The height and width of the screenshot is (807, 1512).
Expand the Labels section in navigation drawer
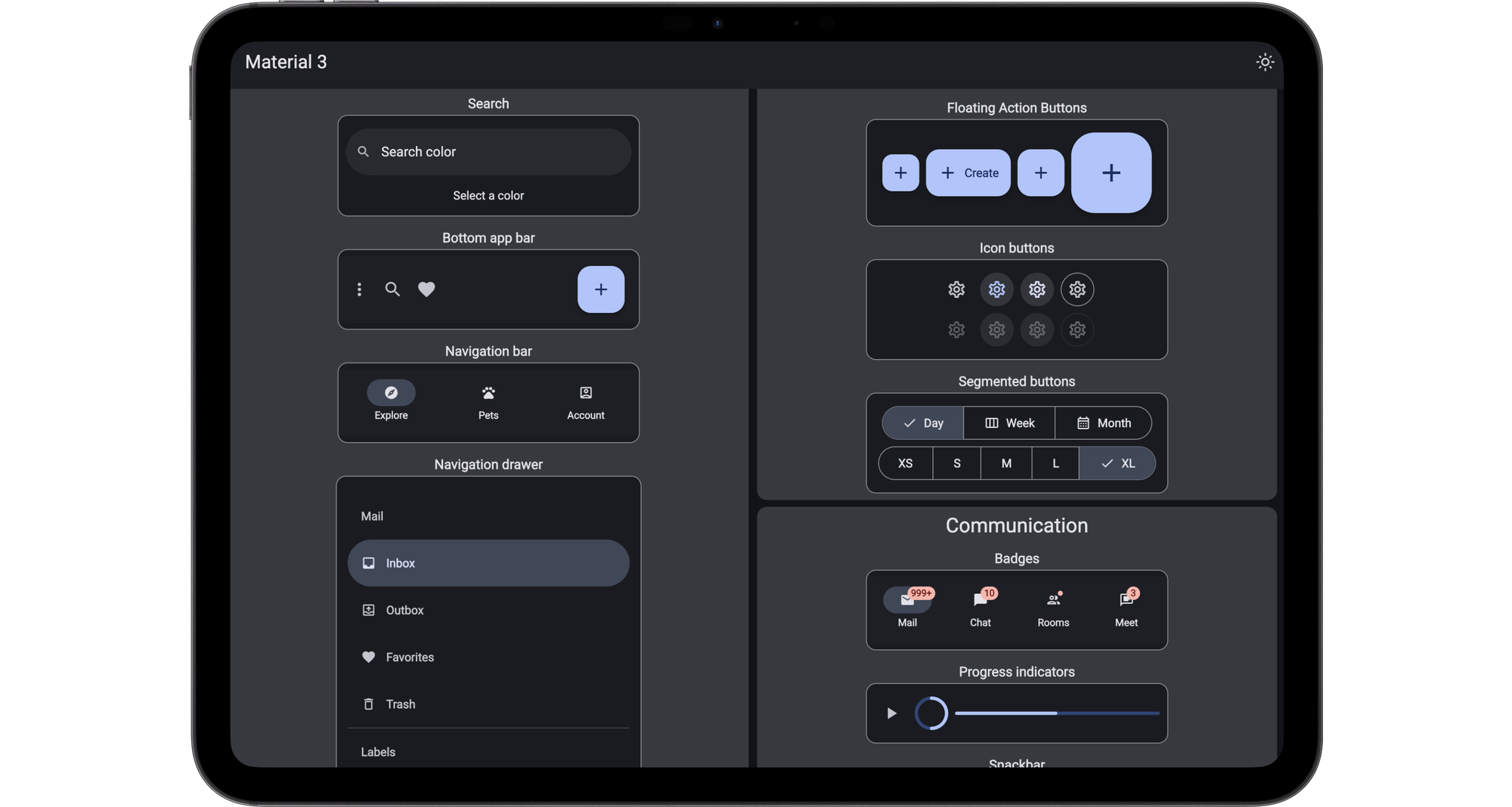click(378, 752)
